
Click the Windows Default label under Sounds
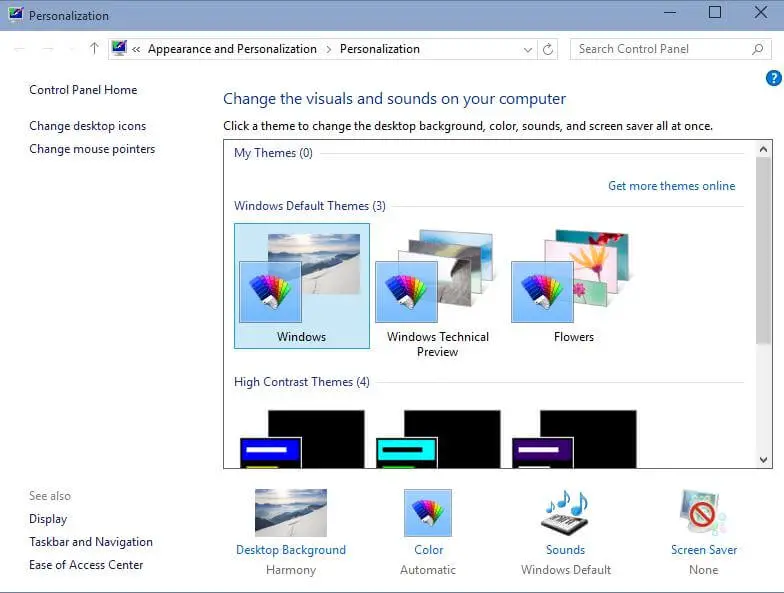click(566, 570)
